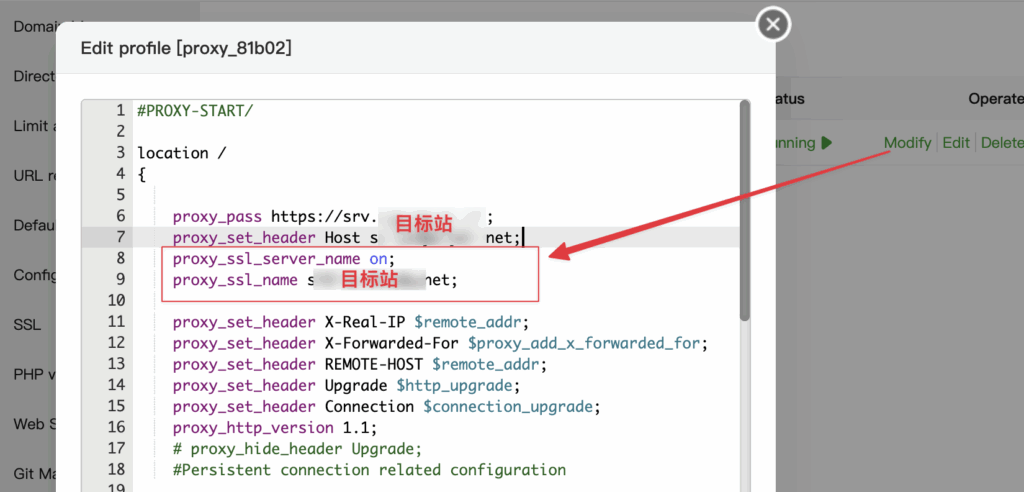Click the #PROXY-START/ comment line

[195, 111]
